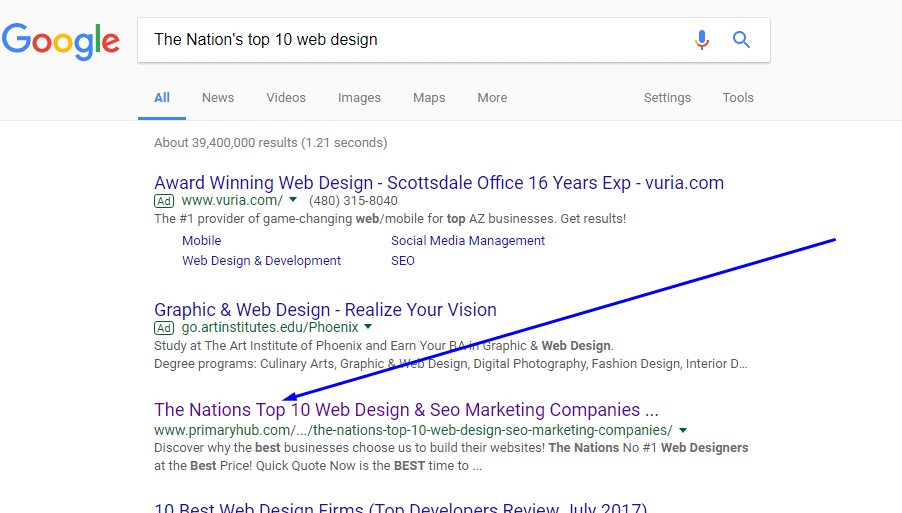
Task: Open the Social Media Management sitelink
Action: [468, 241]
